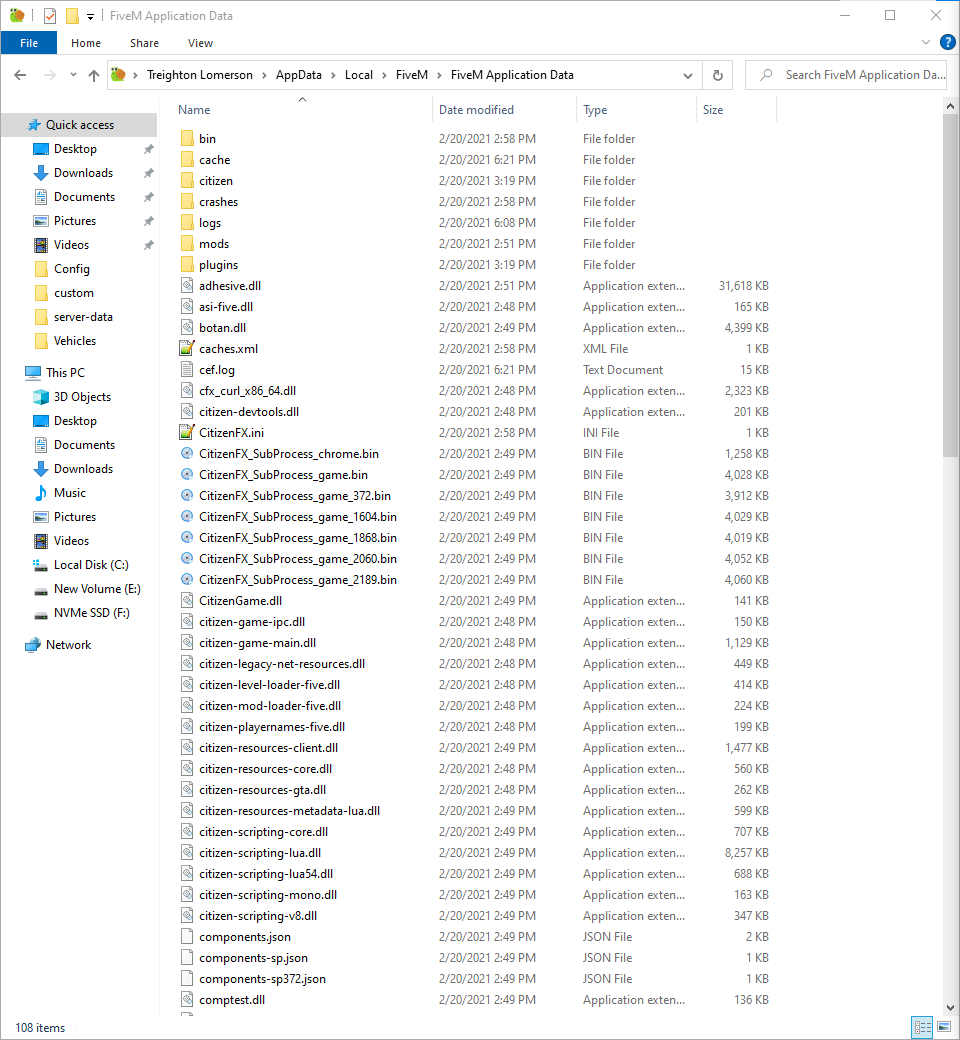Image resolution: width=960 pixels, height=1040 pixels.
Task: Select file citizen-resources-metadata-lua.dll
Action: pos(289,811)
